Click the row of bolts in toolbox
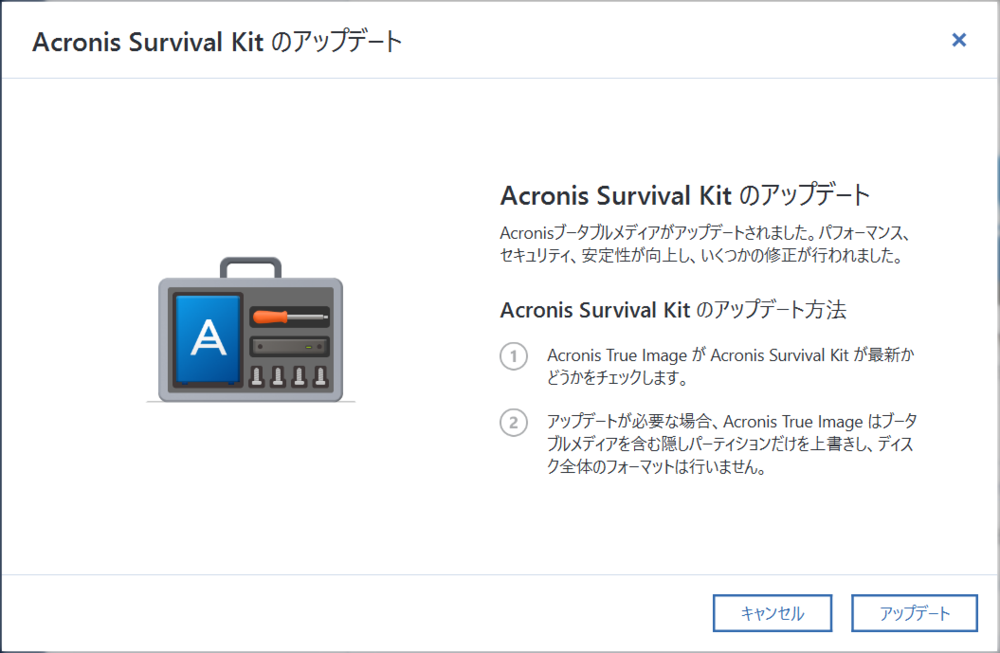1000x653 pixels. coord(289,376)
